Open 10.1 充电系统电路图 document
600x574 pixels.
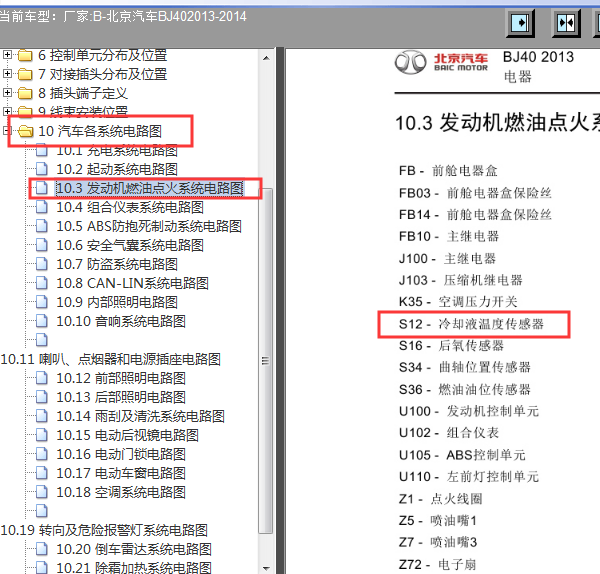(117, 150)
